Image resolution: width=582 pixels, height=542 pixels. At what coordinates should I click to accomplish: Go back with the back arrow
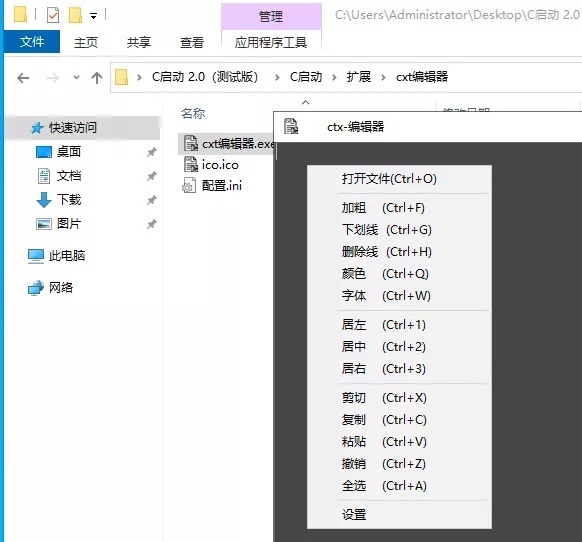coord(23,78)
